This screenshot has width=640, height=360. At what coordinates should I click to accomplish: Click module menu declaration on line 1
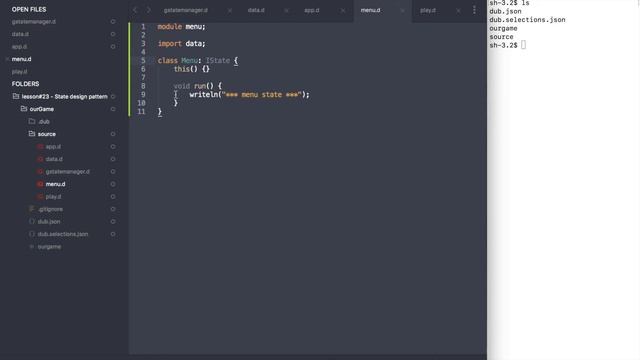point(182,27)
